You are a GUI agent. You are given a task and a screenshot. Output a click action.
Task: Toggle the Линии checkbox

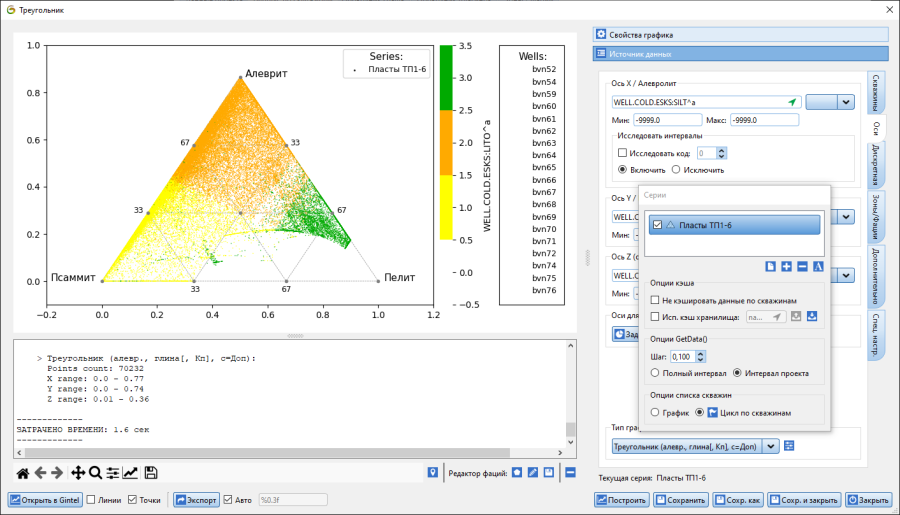pos(91,500)
